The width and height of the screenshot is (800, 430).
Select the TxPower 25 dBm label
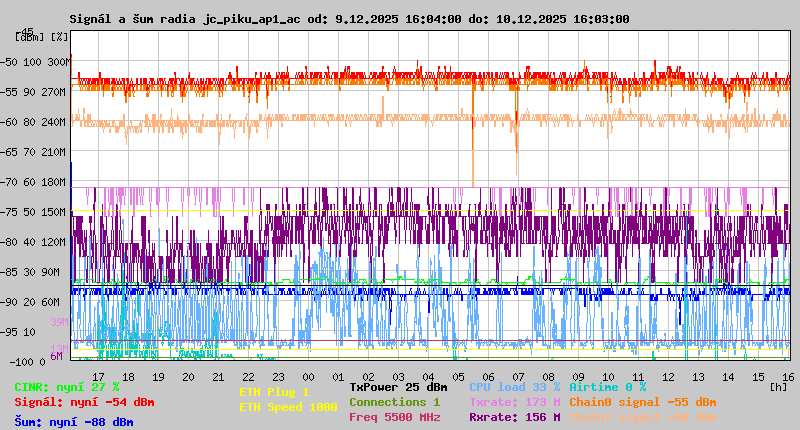click(x=398, y=386)
